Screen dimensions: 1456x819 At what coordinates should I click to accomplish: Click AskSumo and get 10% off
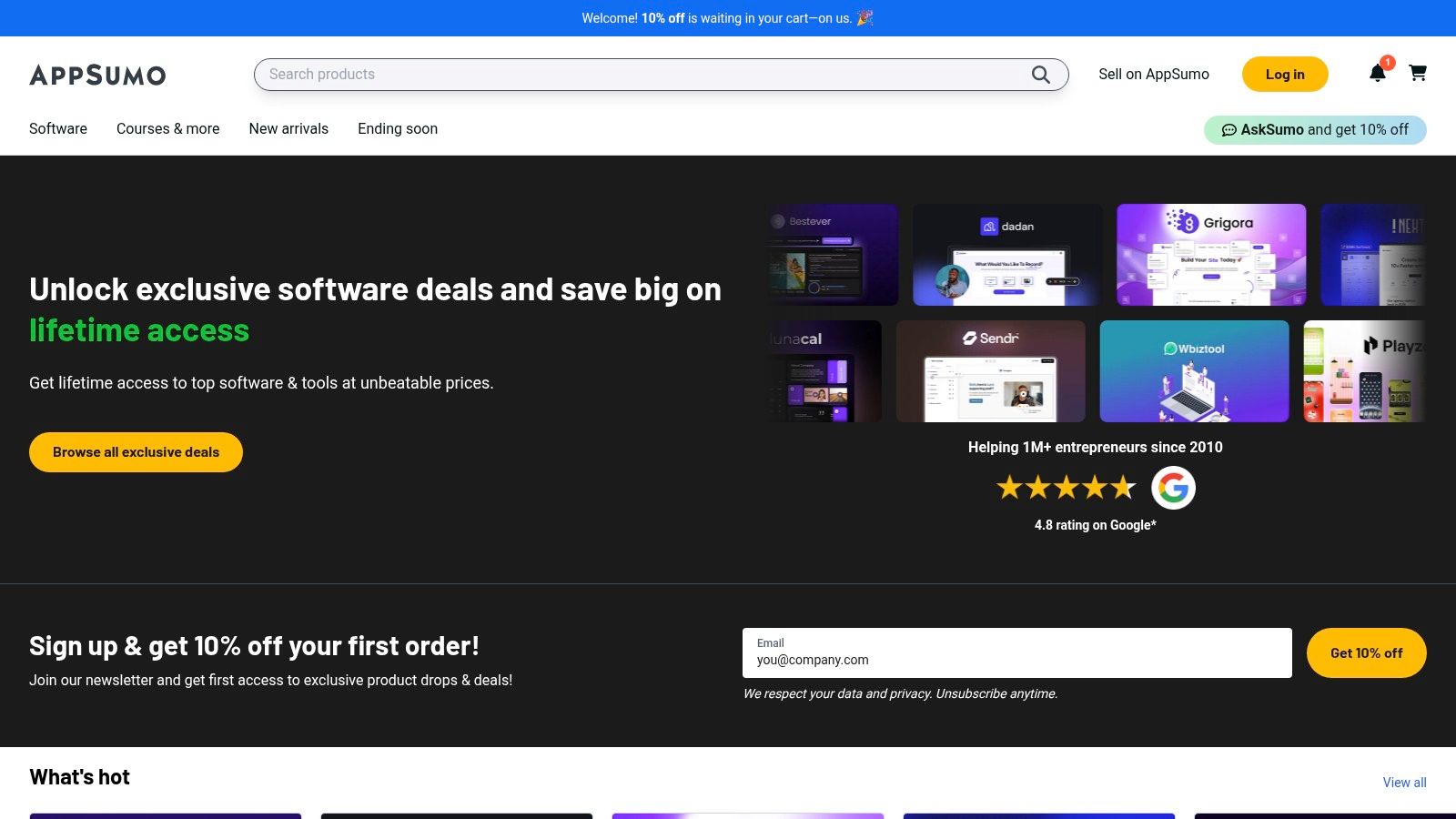1315,129
